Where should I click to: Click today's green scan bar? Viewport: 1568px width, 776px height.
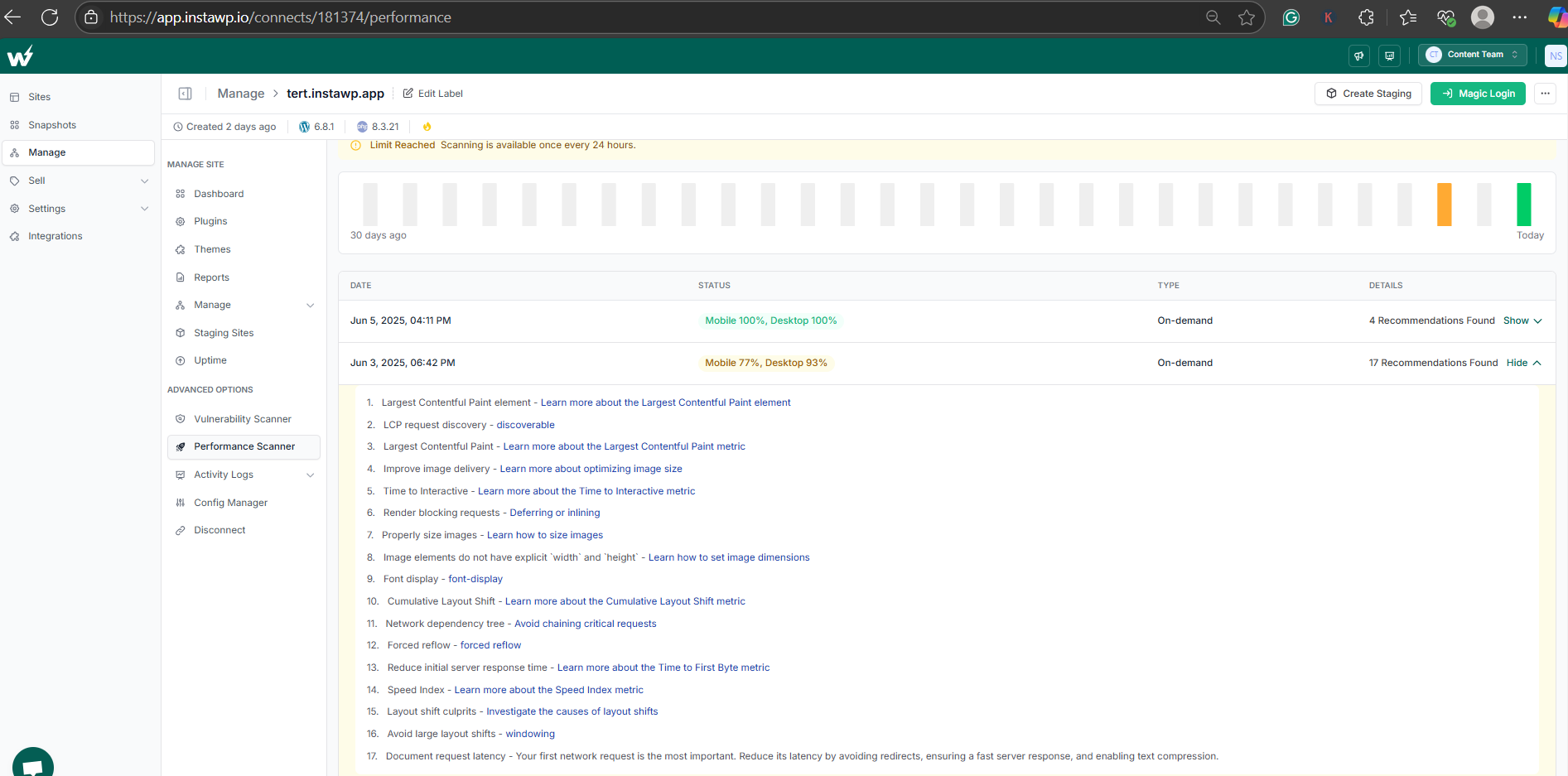[x=1523, y=205]
